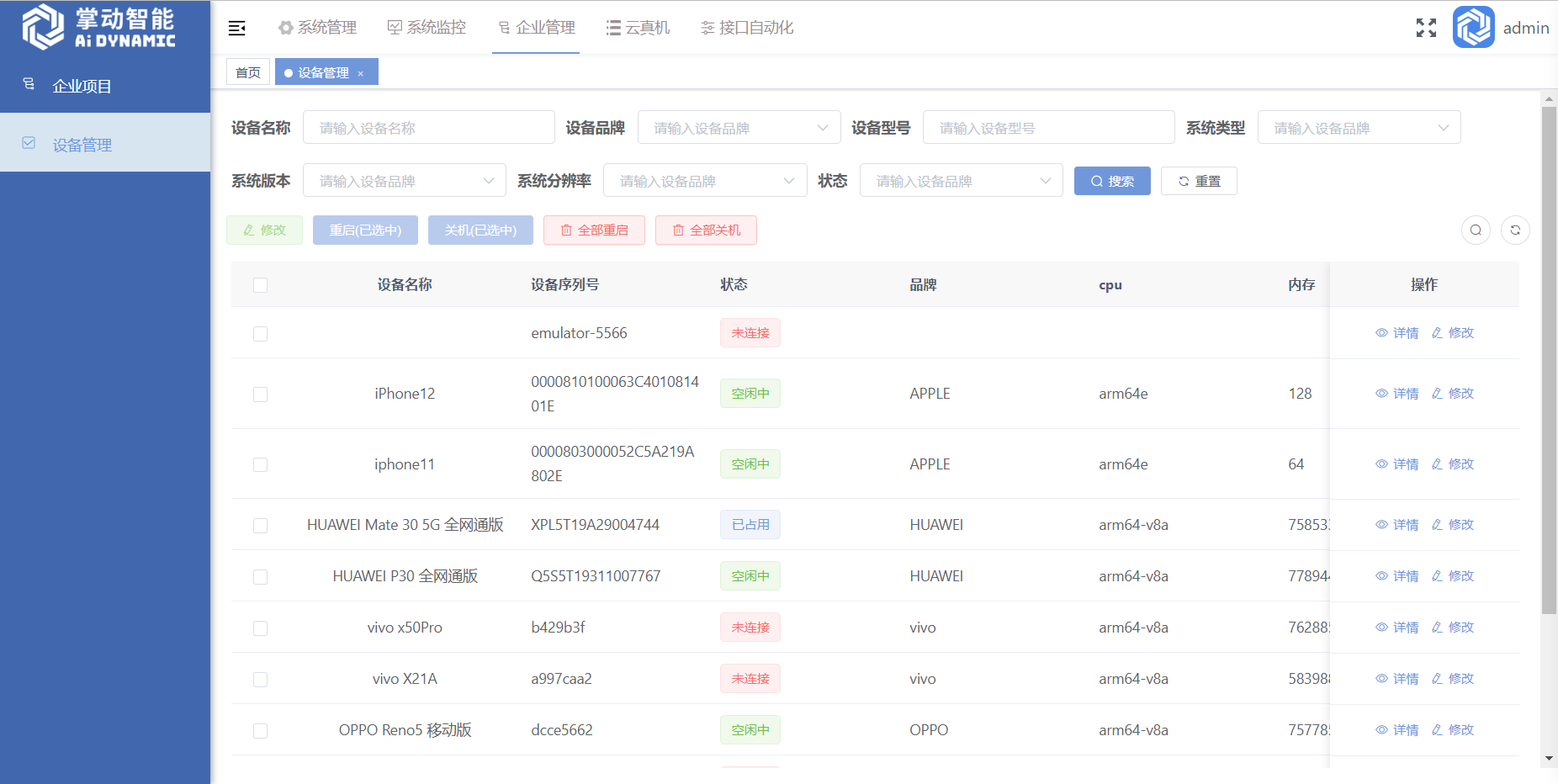This screenshot has width=1558, height=784.
Task: View 详情 for HUAWEI Mate 30 5G
Action: click(1397, 525)
